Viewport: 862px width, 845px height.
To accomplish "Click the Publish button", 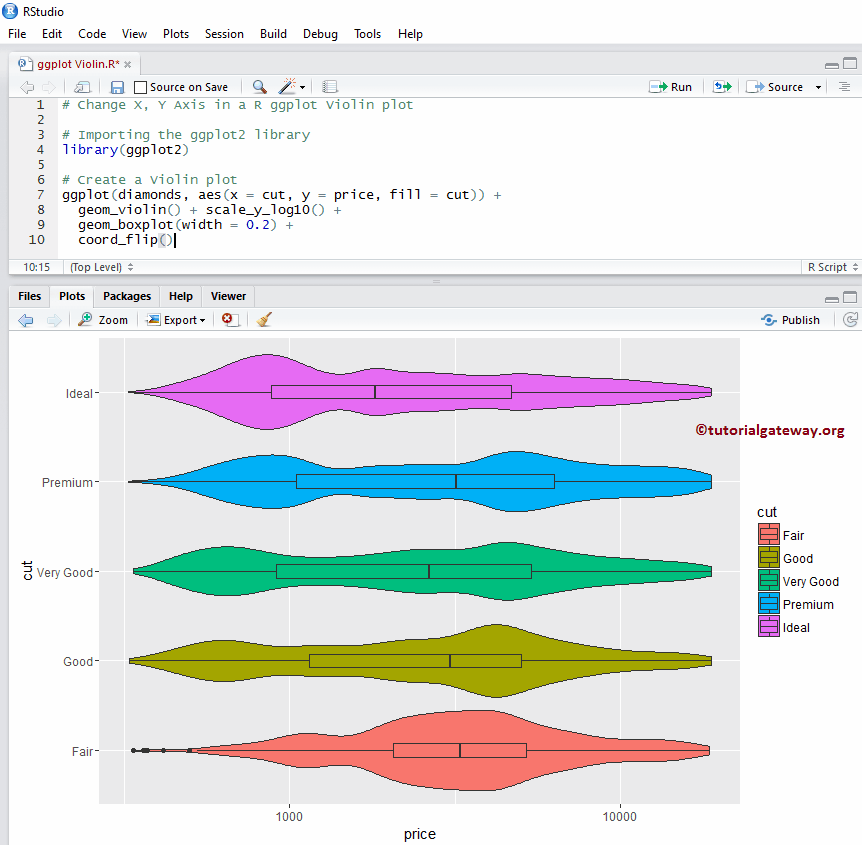I will click(x=790, y=320).
